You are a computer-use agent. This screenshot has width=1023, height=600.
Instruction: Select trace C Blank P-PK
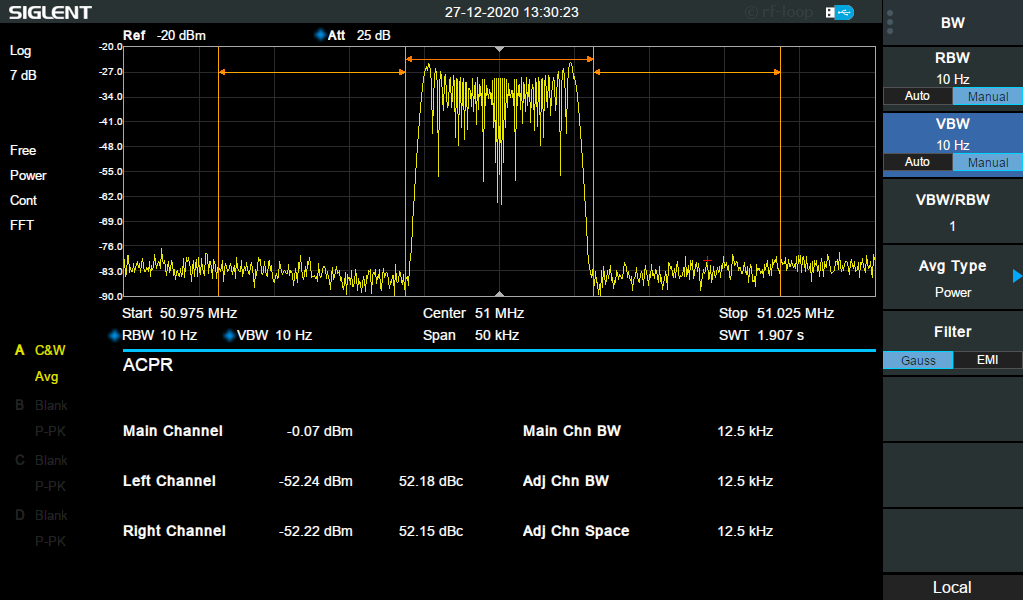(41, 473)
